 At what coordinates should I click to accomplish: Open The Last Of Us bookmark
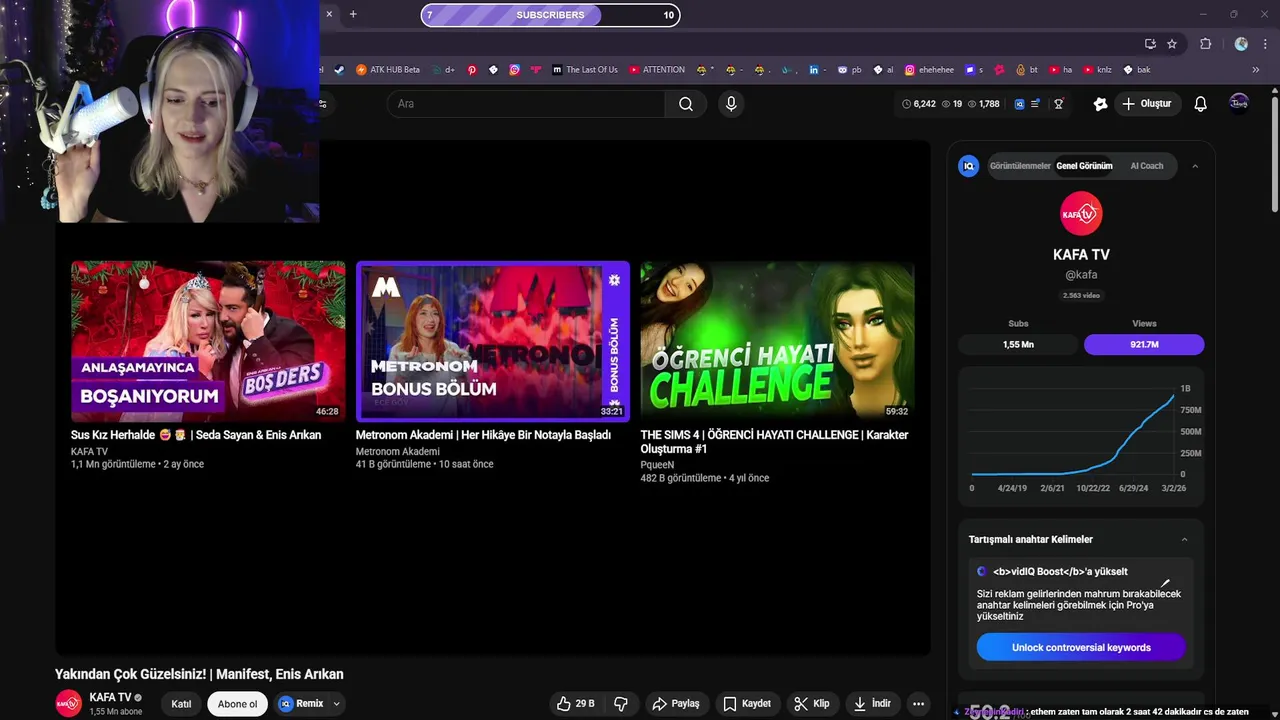585,70
